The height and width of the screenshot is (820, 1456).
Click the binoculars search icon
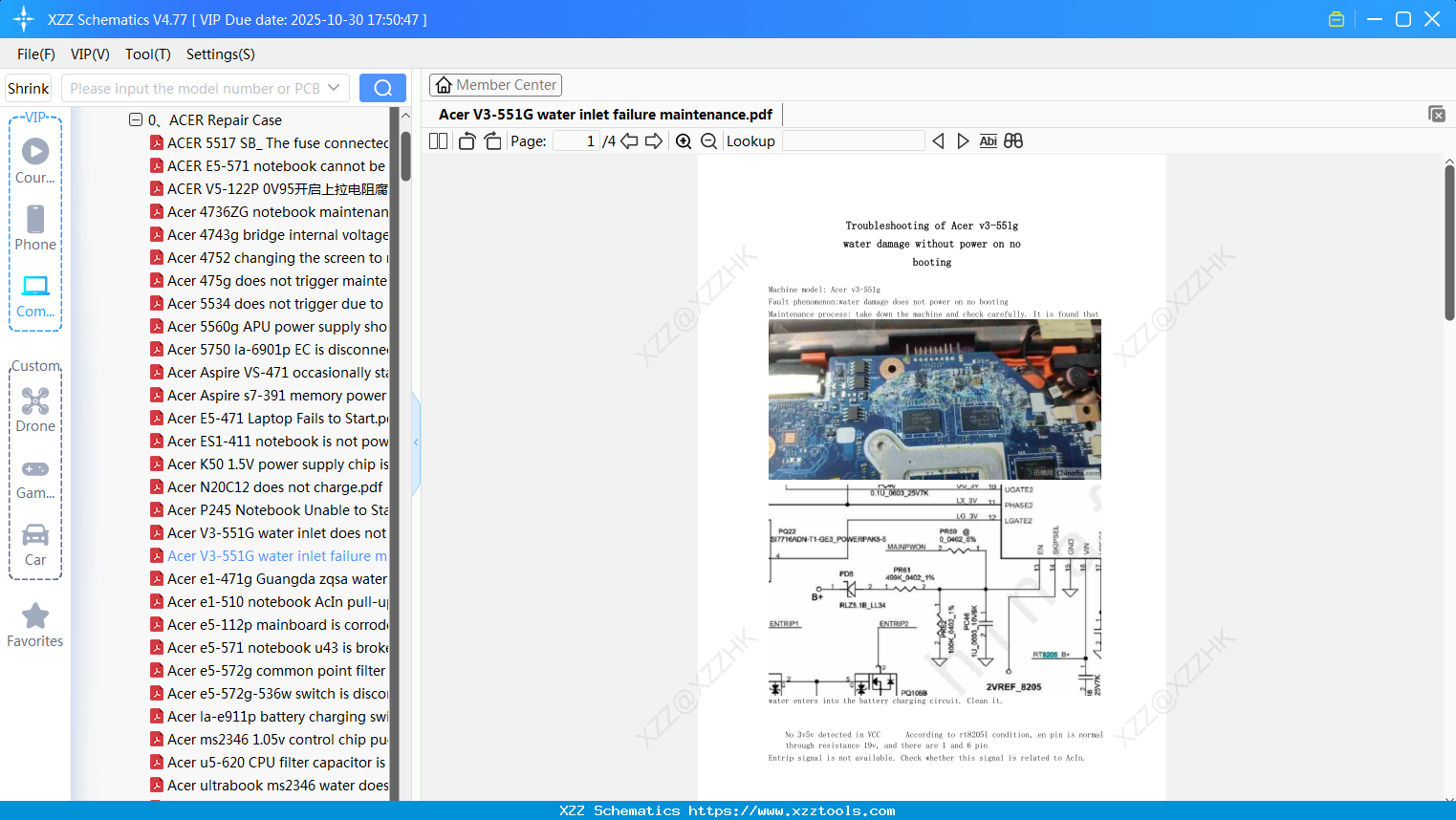[x=1013, y=141]
